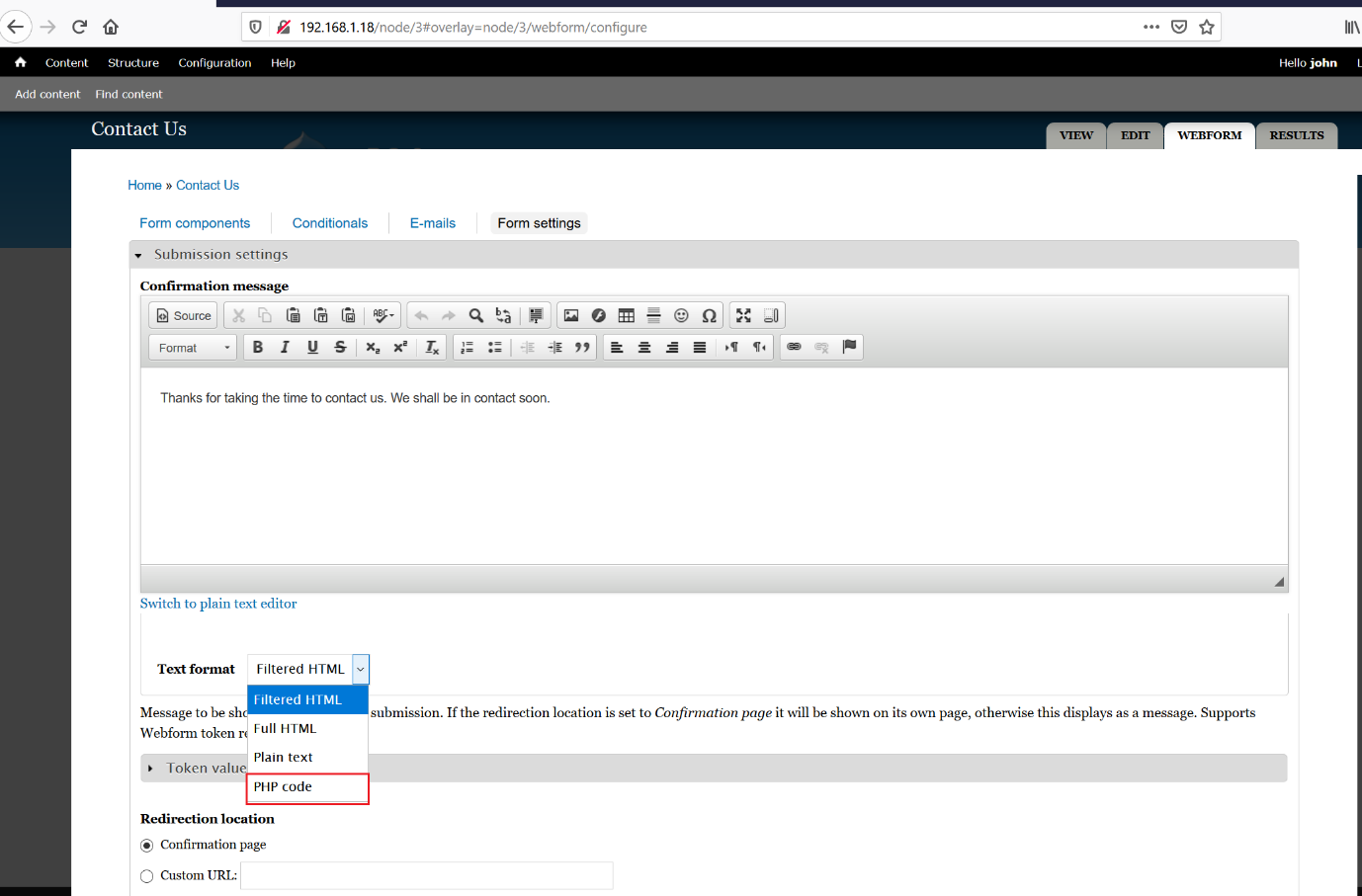Image resolution: width=1362 pixels, height=896 pixels.
Task: Click the Home breadcrumb link
Action: [x=144, y=186]
